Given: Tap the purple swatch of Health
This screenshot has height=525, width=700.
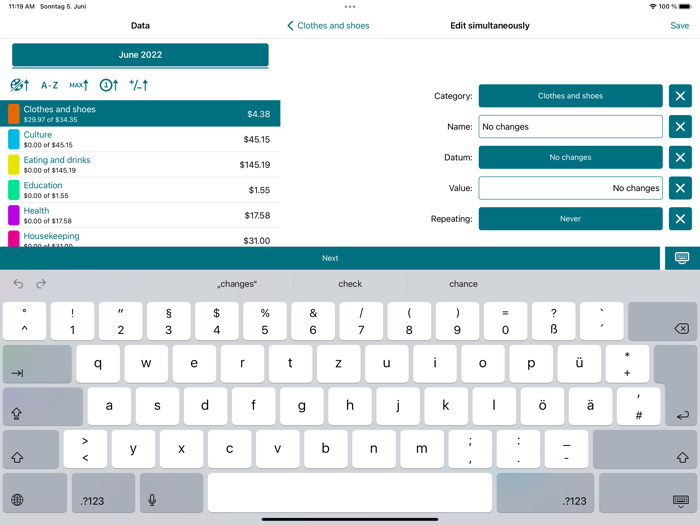Looking at the screenshot, I should (x=14, y=215).
